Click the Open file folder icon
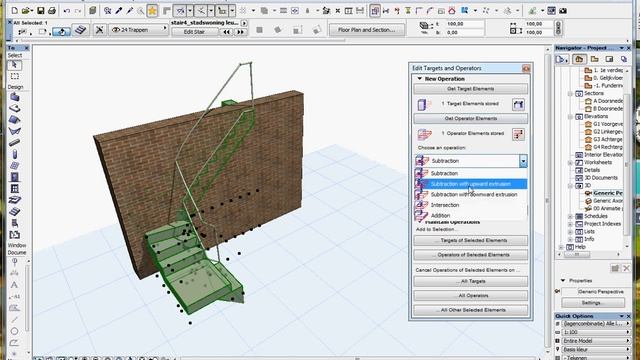Screen dimensions: 640x360 click(x=27, y=11)
